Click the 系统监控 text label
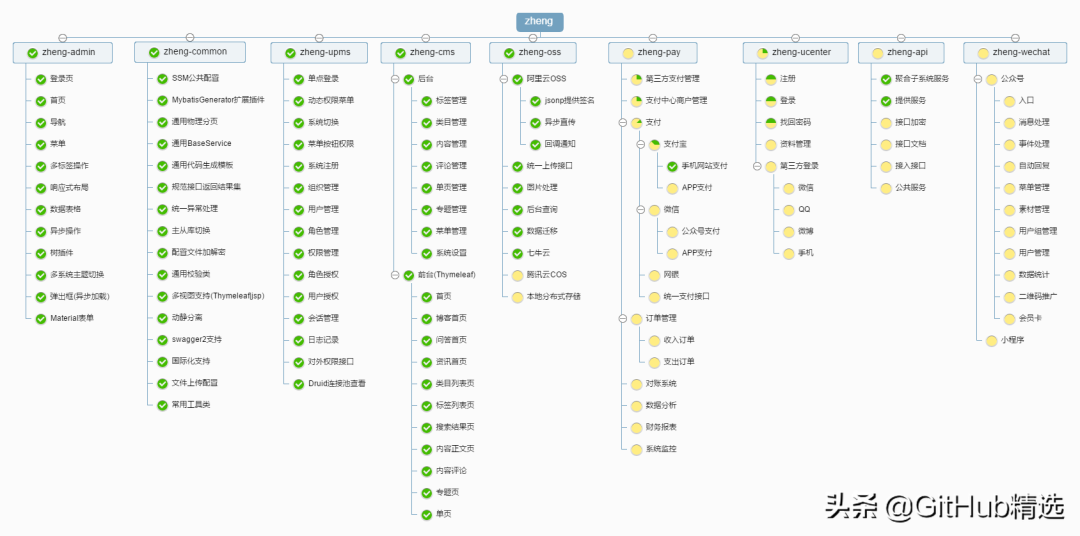Image resolution: width=1080 pixels, height=536 pixels. point(661,449)
